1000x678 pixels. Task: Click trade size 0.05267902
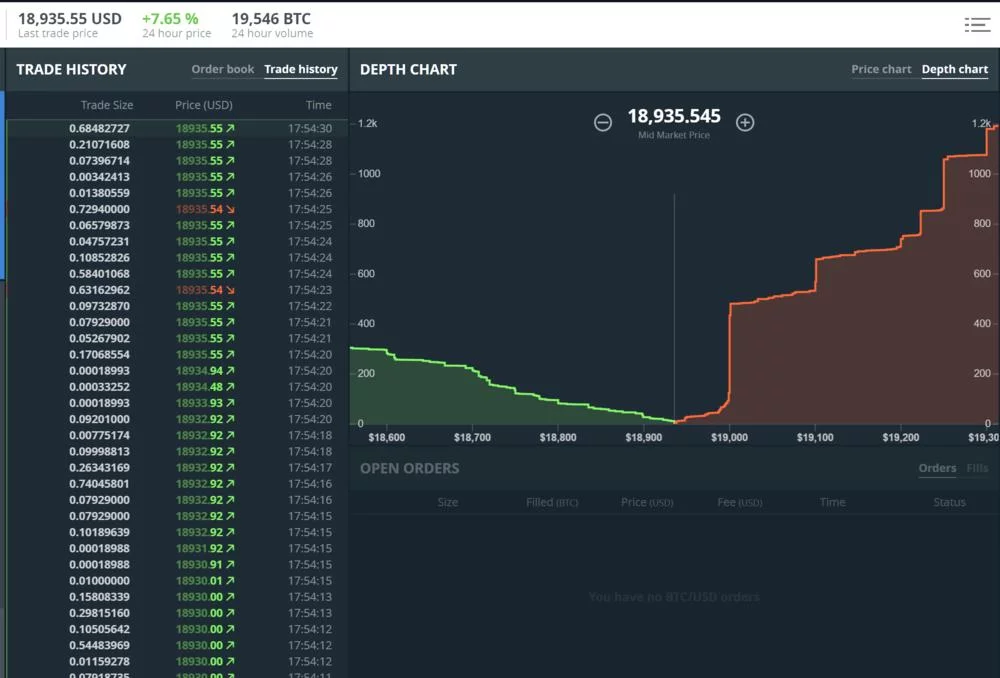coord(99,339)
